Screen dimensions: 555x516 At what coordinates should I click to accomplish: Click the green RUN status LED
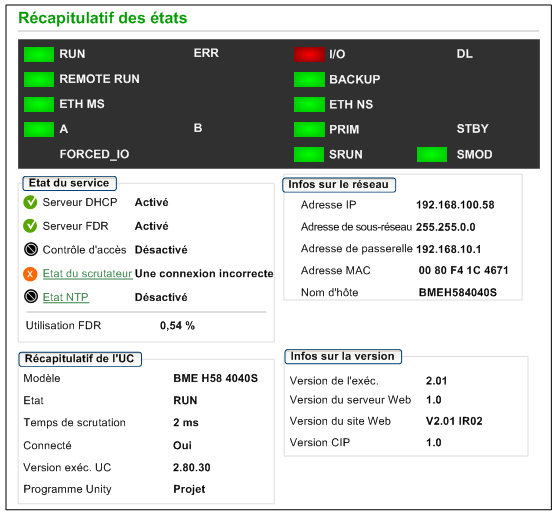click(39, 54)
